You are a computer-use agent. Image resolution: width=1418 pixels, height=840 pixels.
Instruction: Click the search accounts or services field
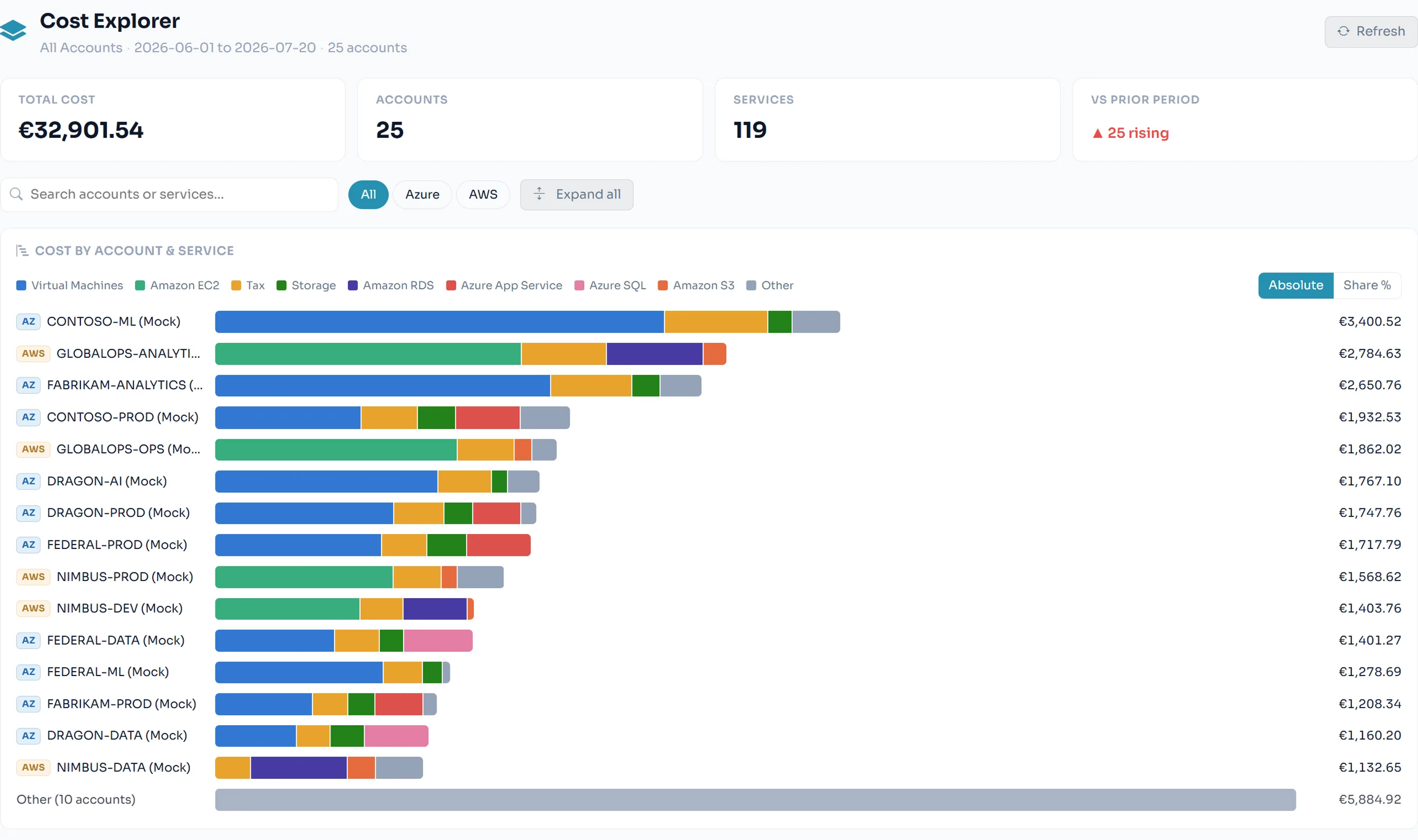(x=170, y=195)
